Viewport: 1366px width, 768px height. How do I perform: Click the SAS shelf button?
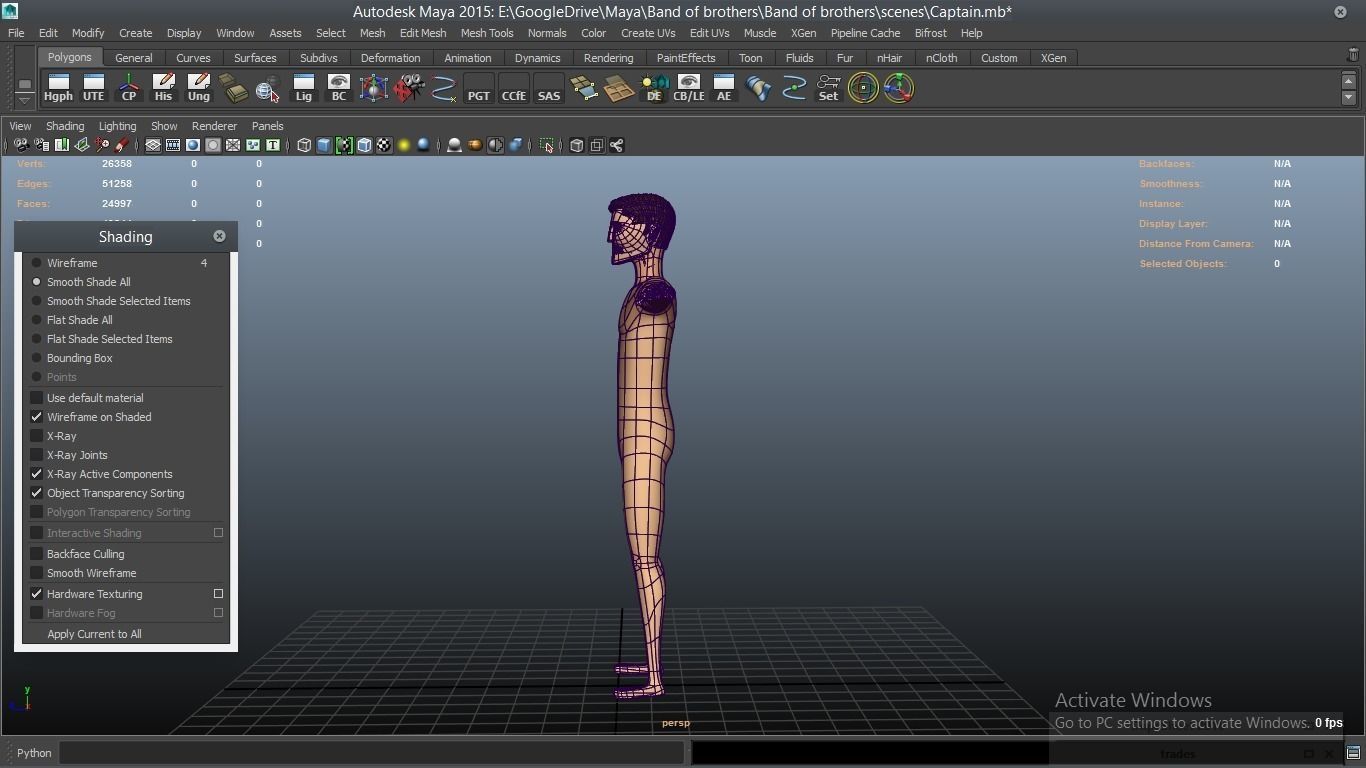(548, 88)
